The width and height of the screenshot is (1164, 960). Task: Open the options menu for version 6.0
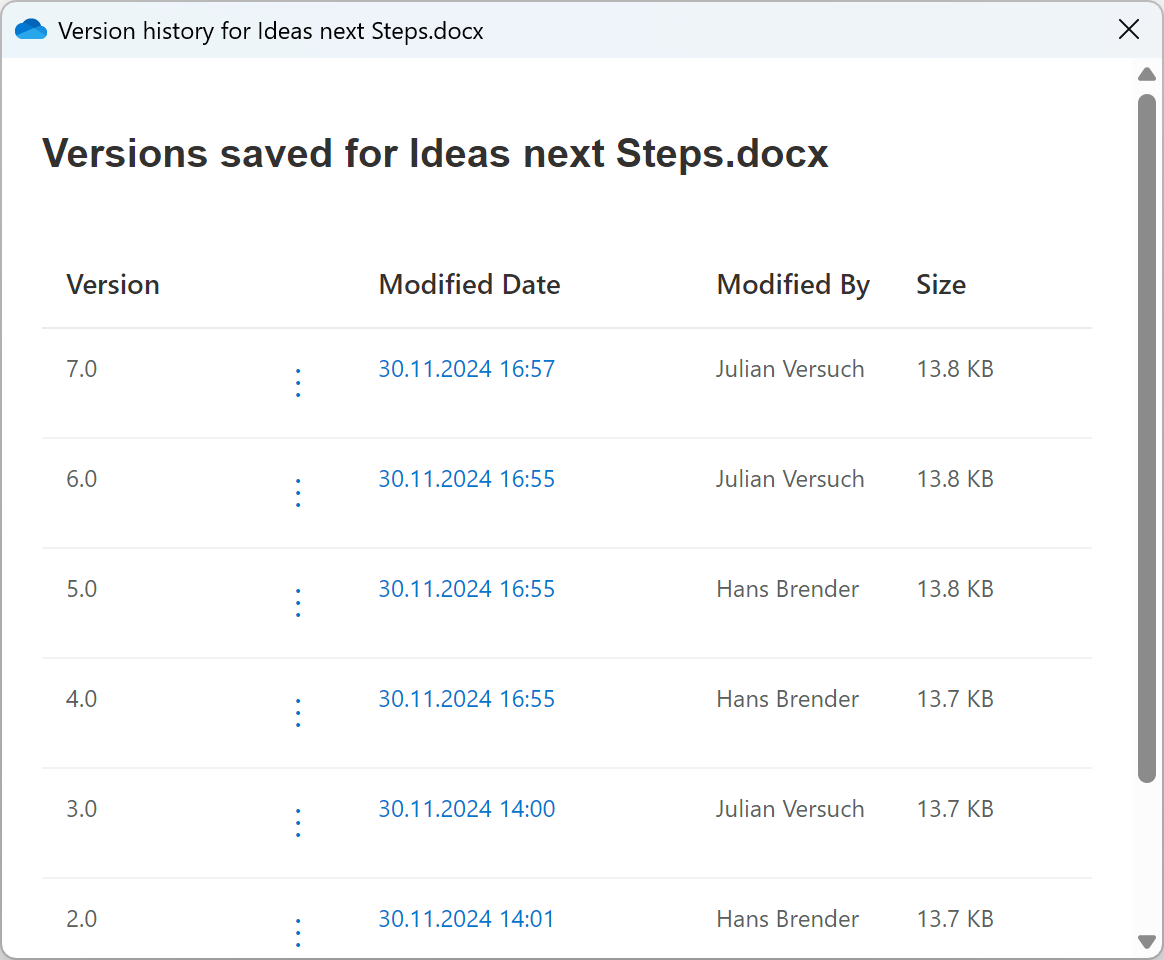click(x=298, y=492)
